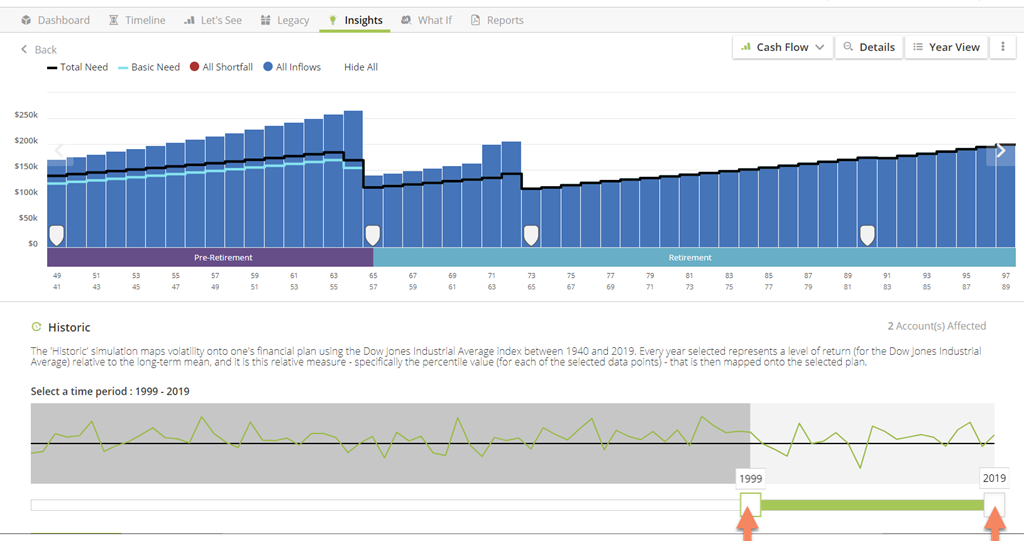Image resolution: width=1024 pixels, height=541 pixels.
Task: Click the Back arrow icon
Action: (25, 49)
